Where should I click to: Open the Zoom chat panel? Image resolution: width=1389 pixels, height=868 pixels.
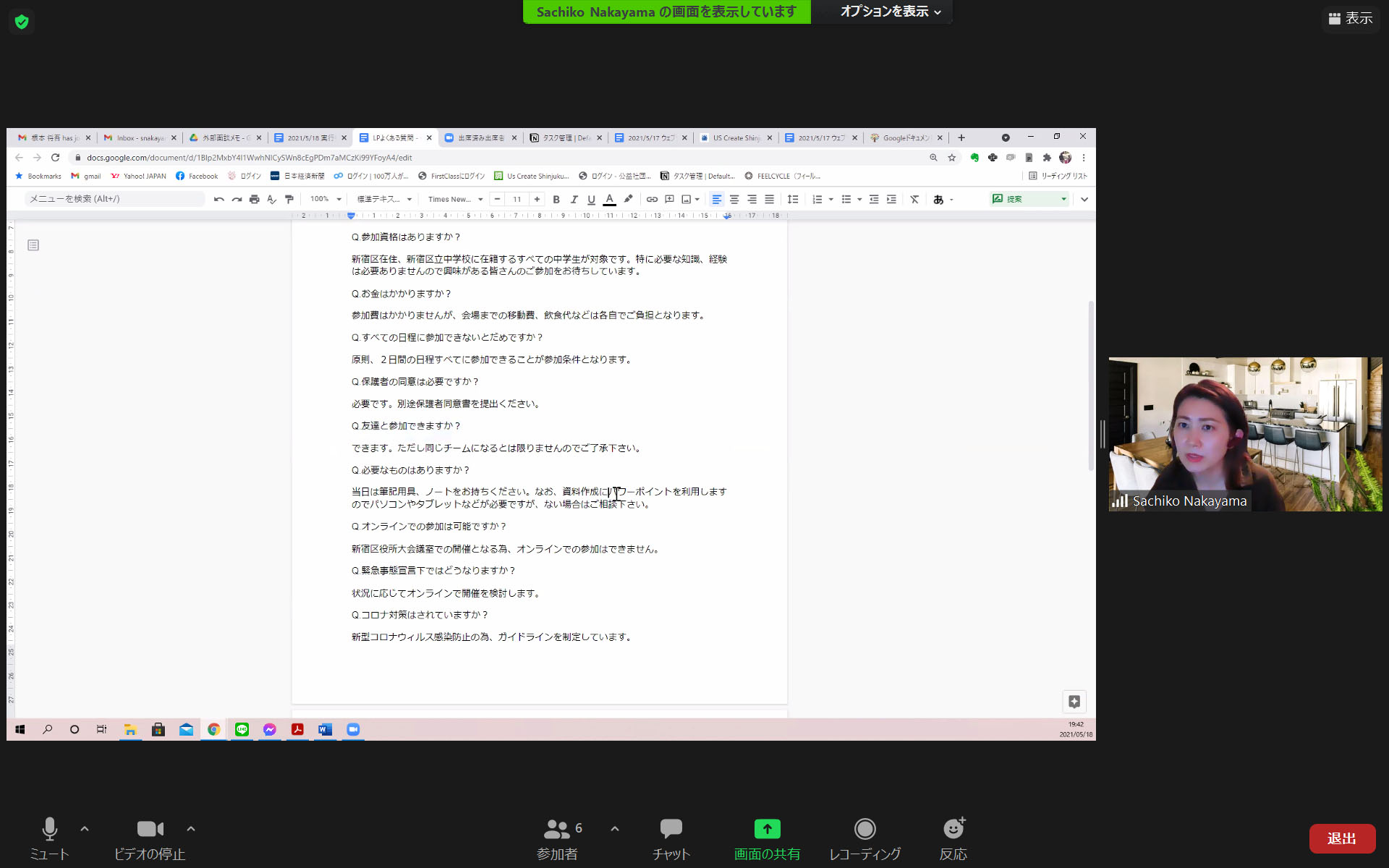click(671, 828)
